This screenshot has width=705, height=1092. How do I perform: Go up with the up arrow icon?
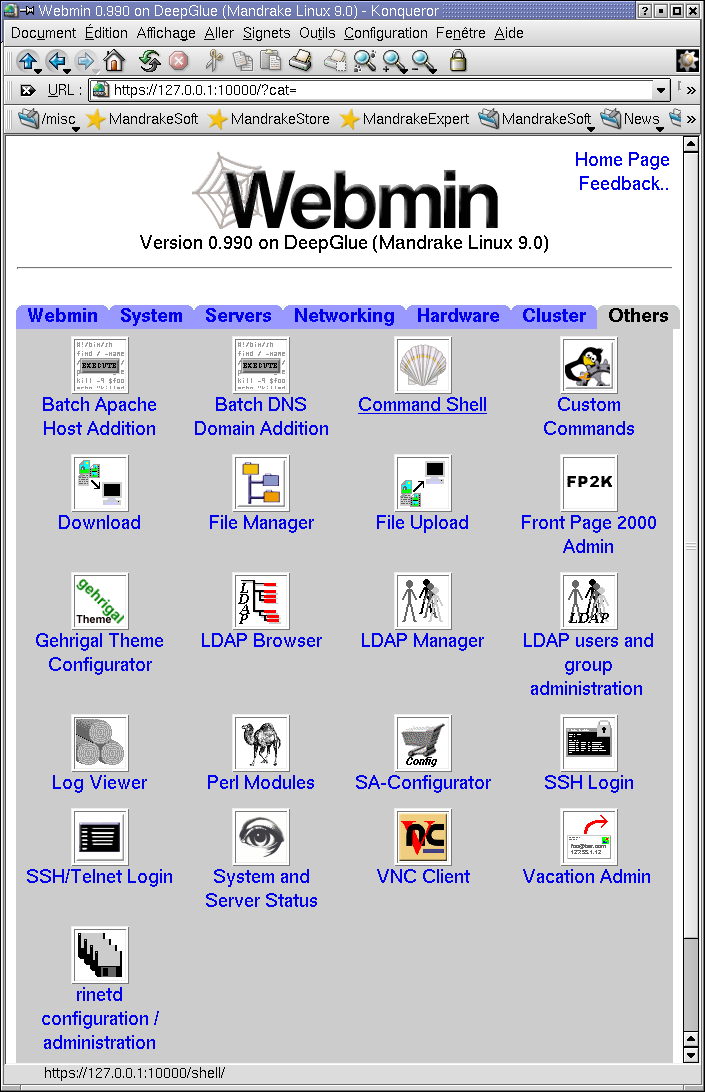[x=28, y=62]
